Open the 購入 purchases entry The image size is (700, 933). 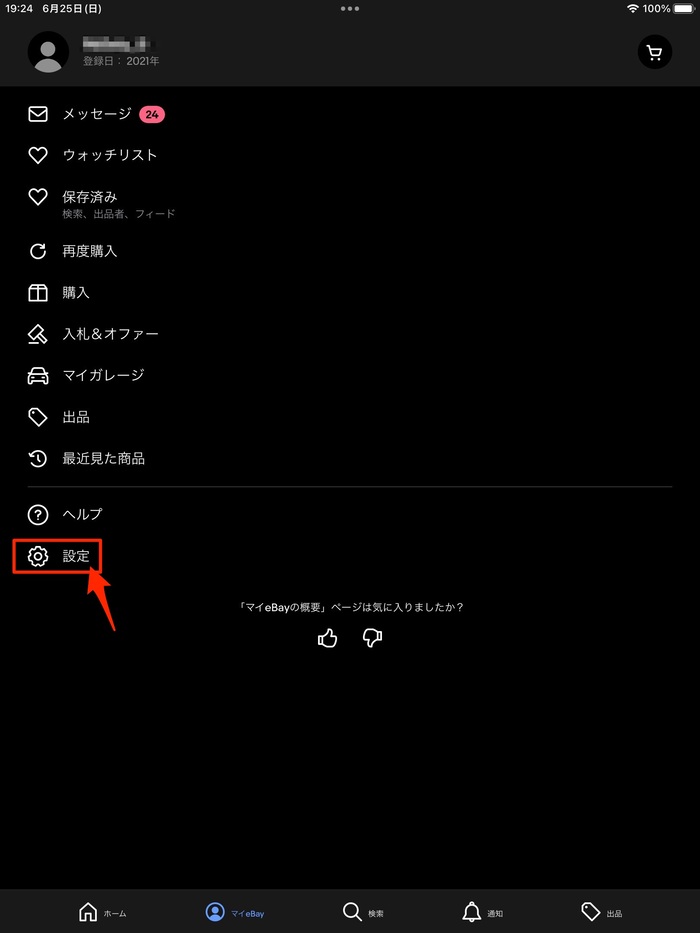coord(350,293)
